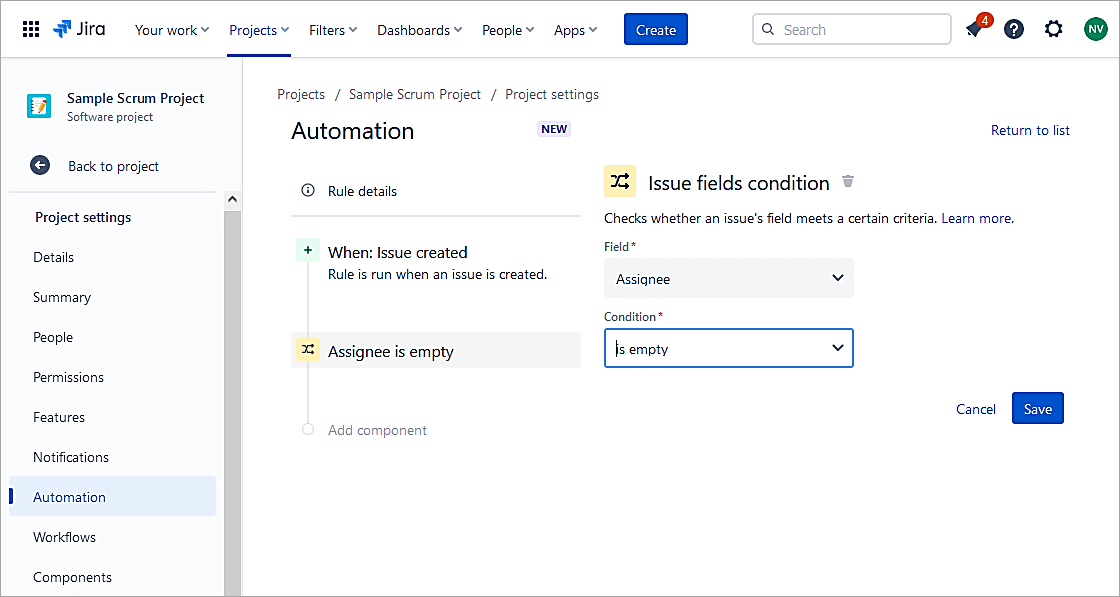Click the Back to project arrow icon

(x=39, y=166)
